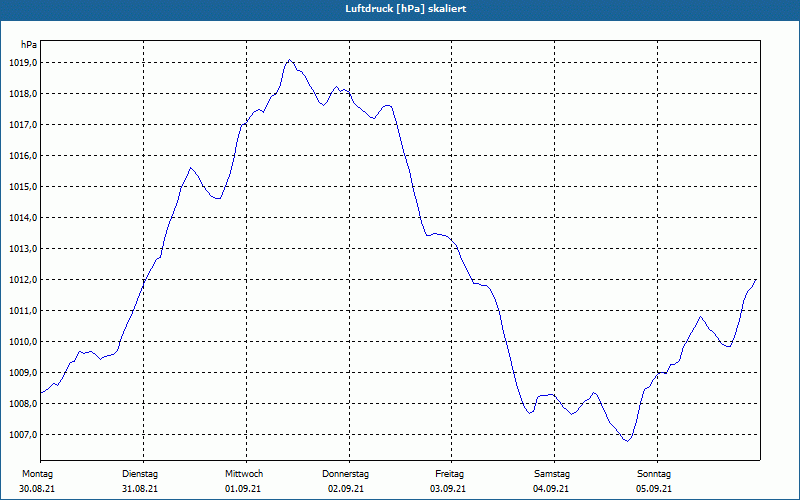Click the 1014,0 axis value
The height and width of the screenshot is (500, 800).
(23, 218)
